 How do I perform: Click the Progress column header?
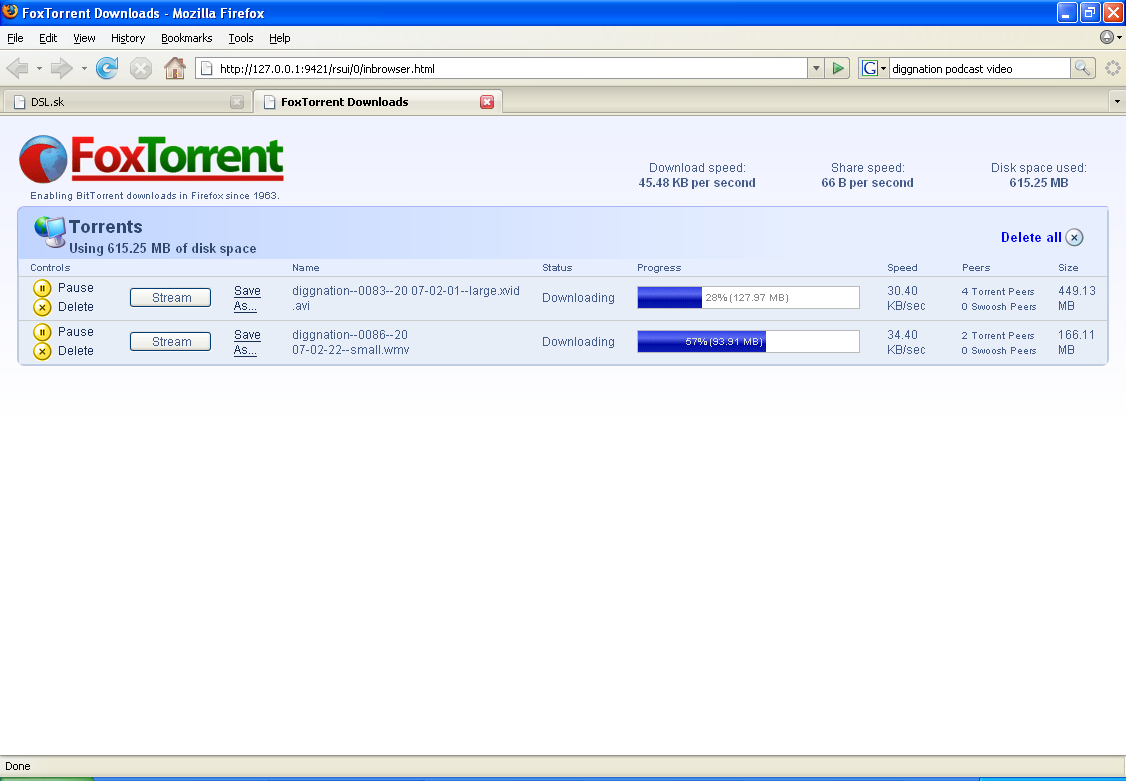point(659,268)
